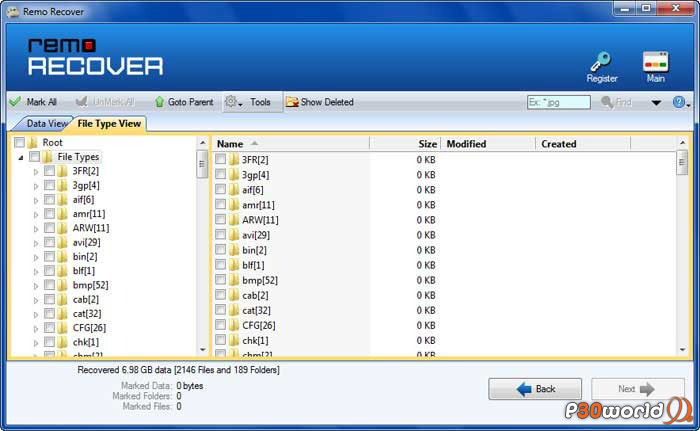700x431 pixels.
Task: Click file list scrollbar down arrow
Action: pyautogui.click(x=682, y=350)
